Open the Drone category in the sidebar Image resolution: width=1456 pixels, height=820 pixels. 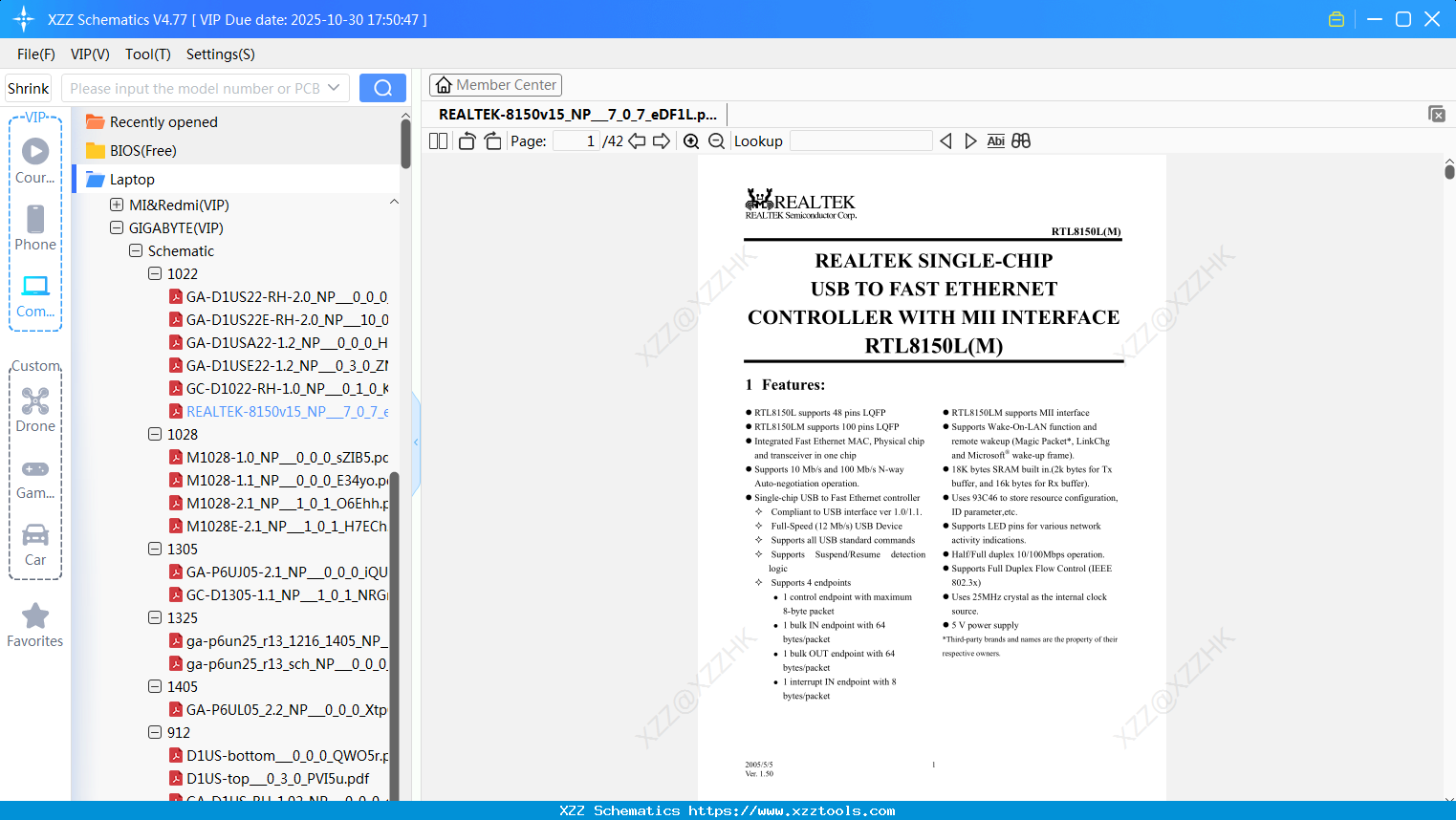click(x=35, y=409)
